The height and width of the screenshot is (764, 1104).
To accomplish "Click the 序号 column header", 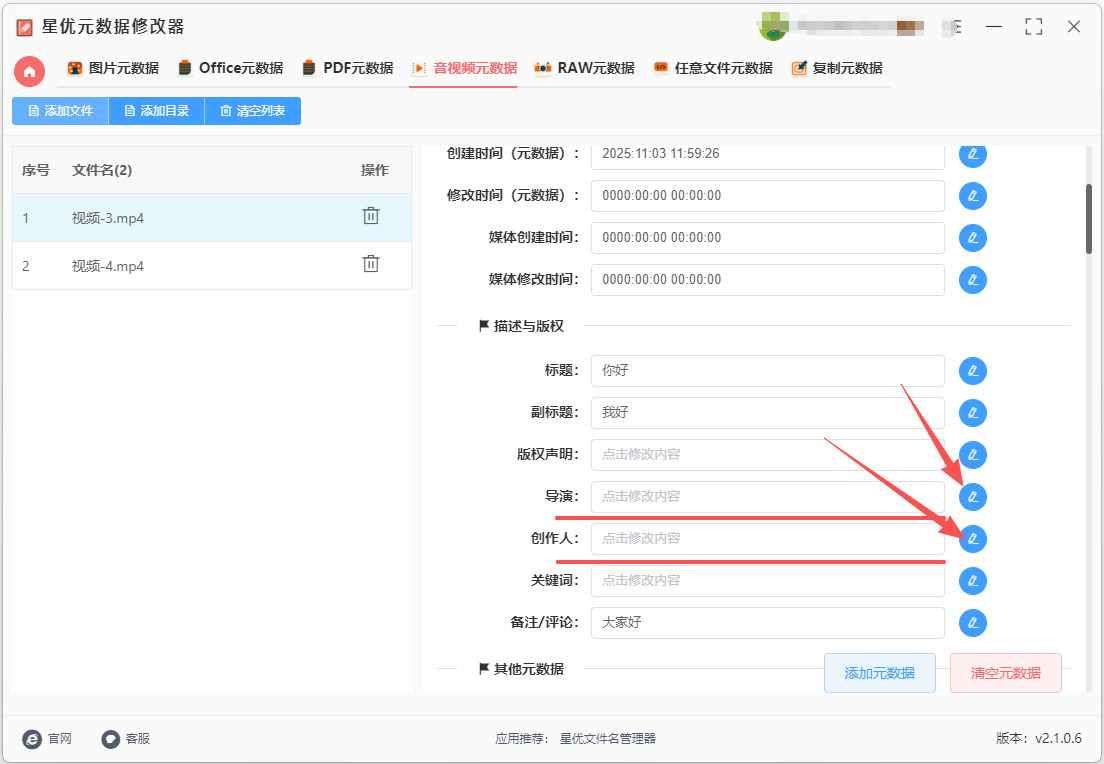I will (35, 170).
